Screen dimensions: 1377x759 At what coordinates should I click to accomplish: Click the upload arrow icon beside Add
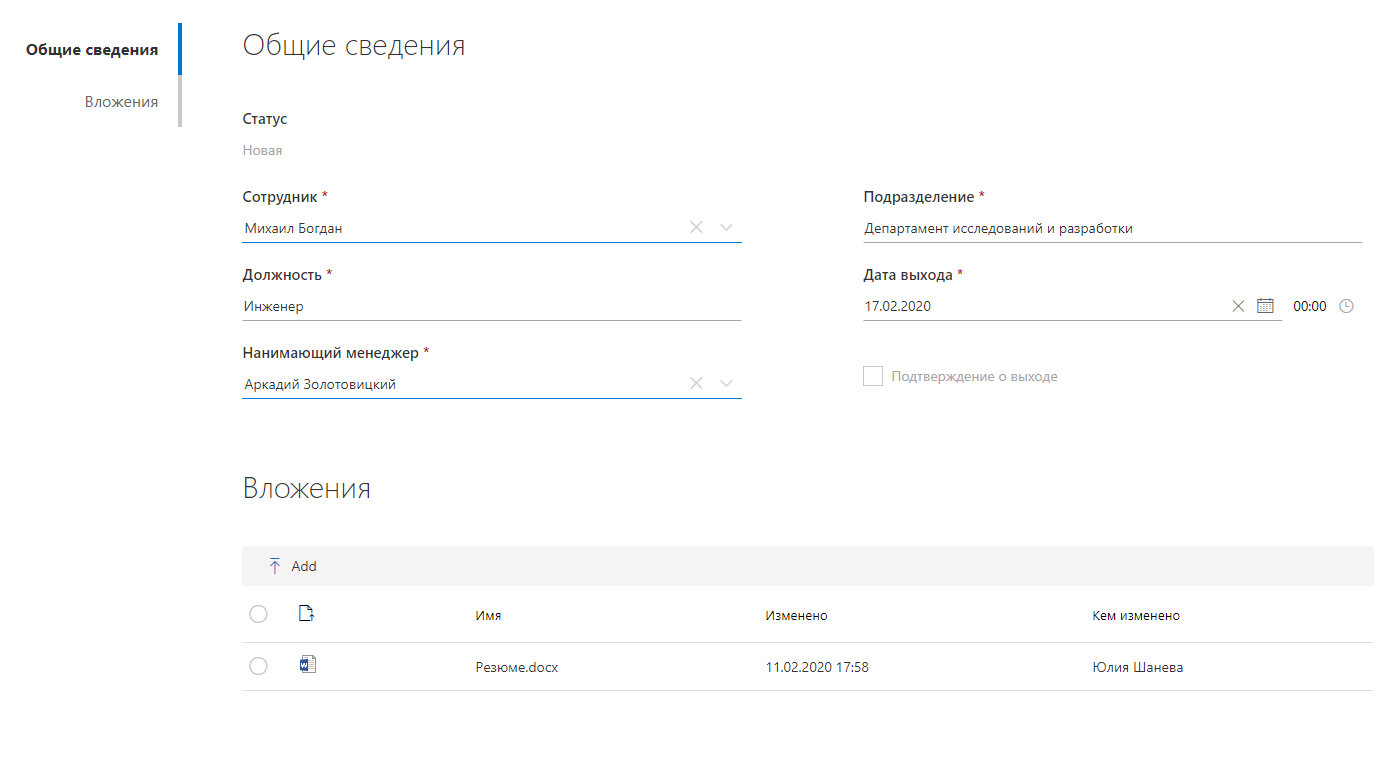click(x=274, y=565)
